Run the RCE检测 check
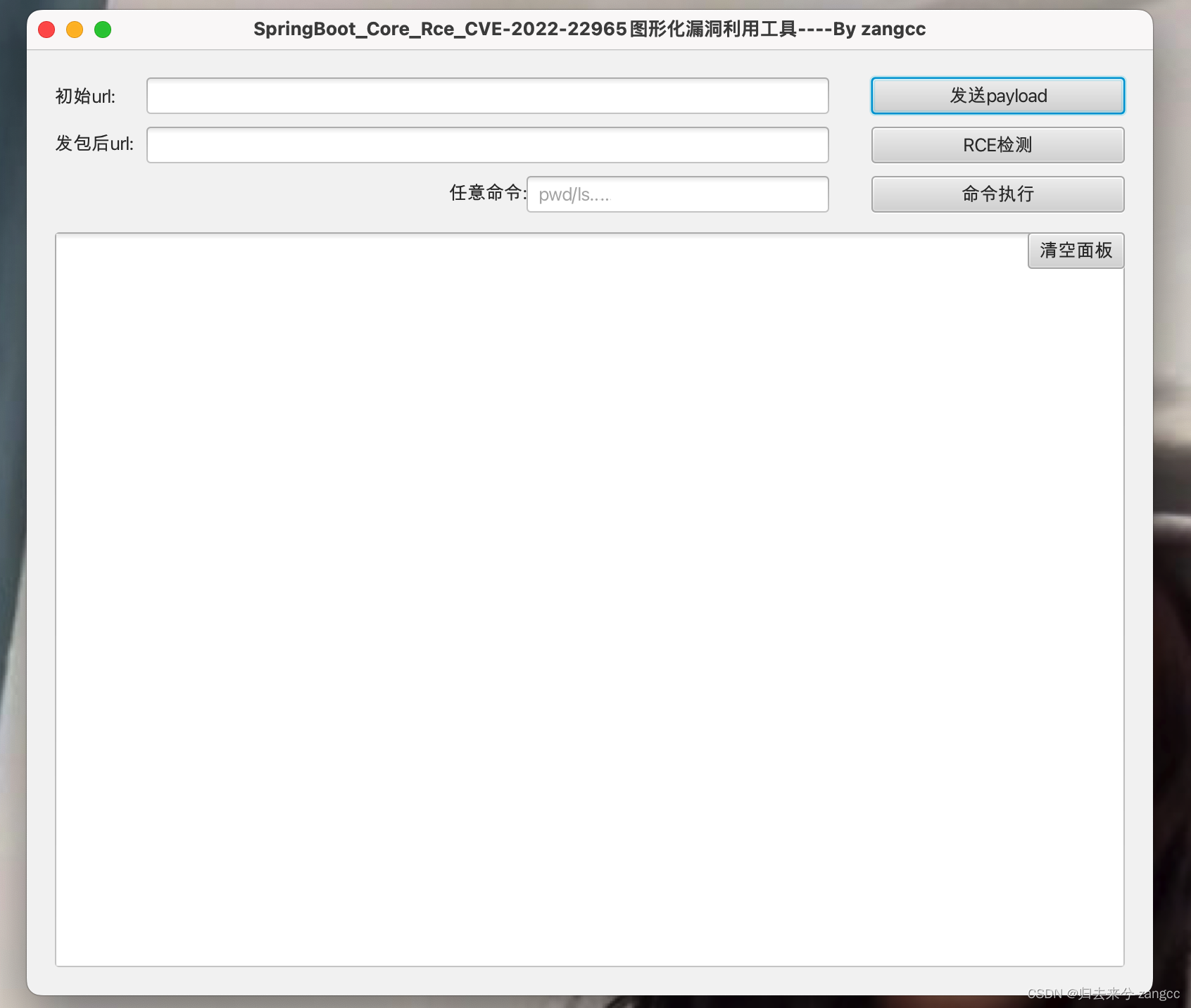The height and width of the screenshot is (1008, 1191). (x=997, y=145)
